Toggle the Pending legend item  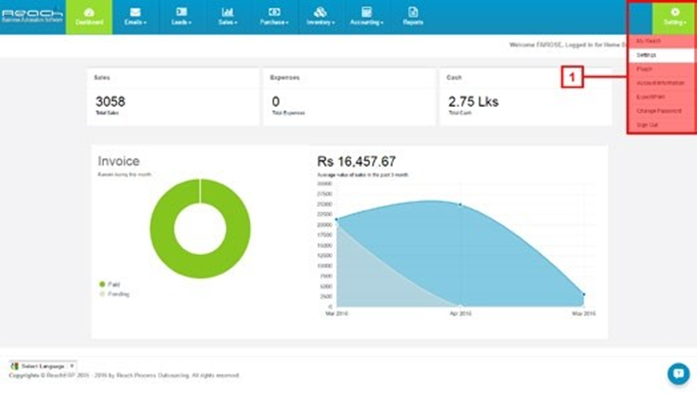pyautogui.click(x=114, y=294)
